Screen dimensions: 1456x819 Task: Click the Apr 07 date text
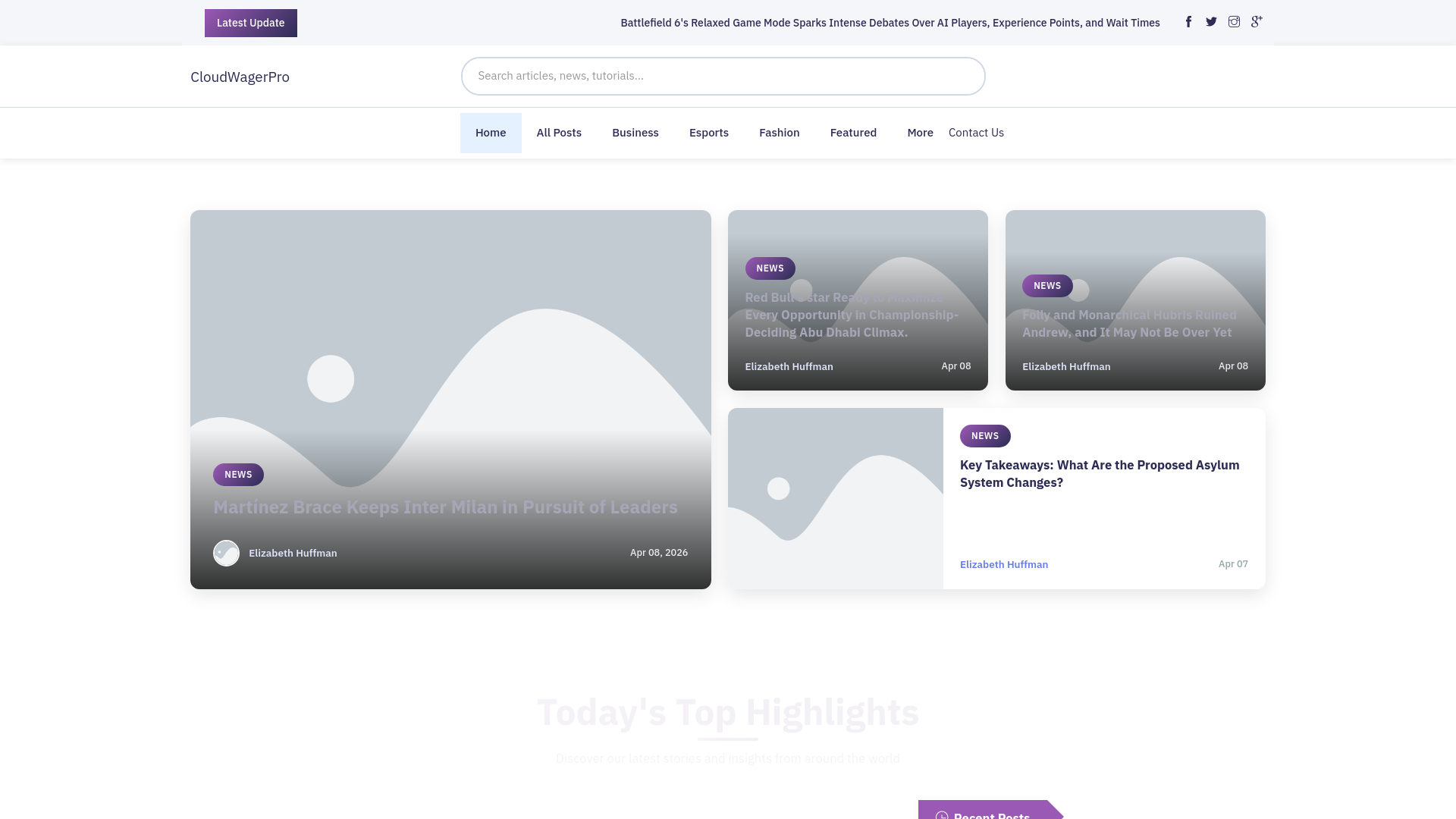(1233, 564)
